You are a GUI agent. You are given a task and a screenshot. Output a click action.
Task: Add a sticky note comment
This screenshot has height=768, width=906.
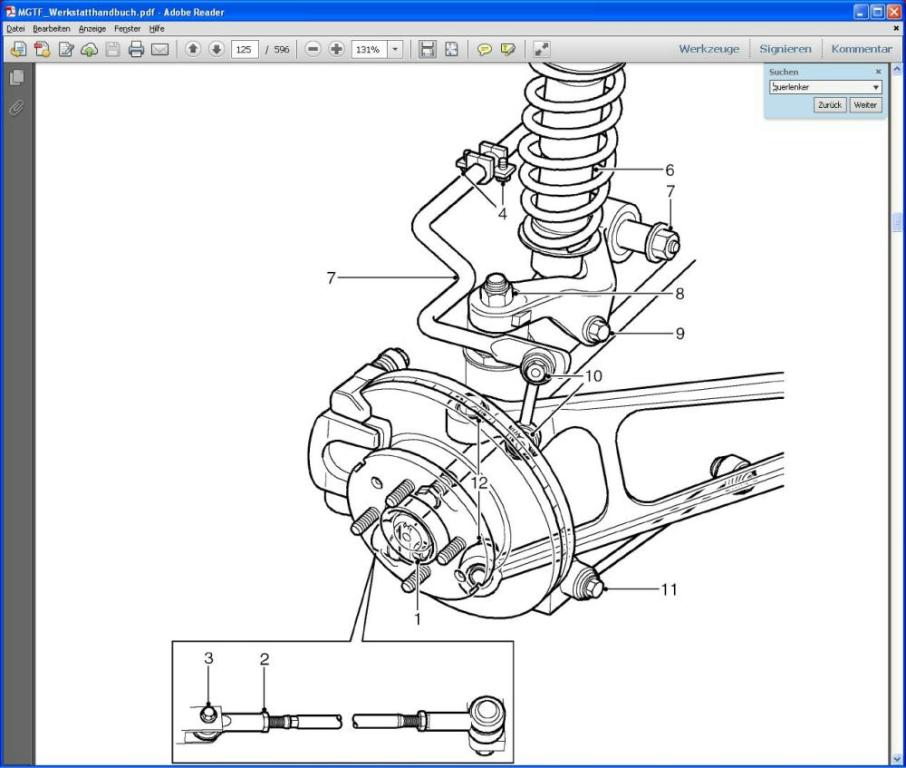pyautogui.click(x=484, y=49)
